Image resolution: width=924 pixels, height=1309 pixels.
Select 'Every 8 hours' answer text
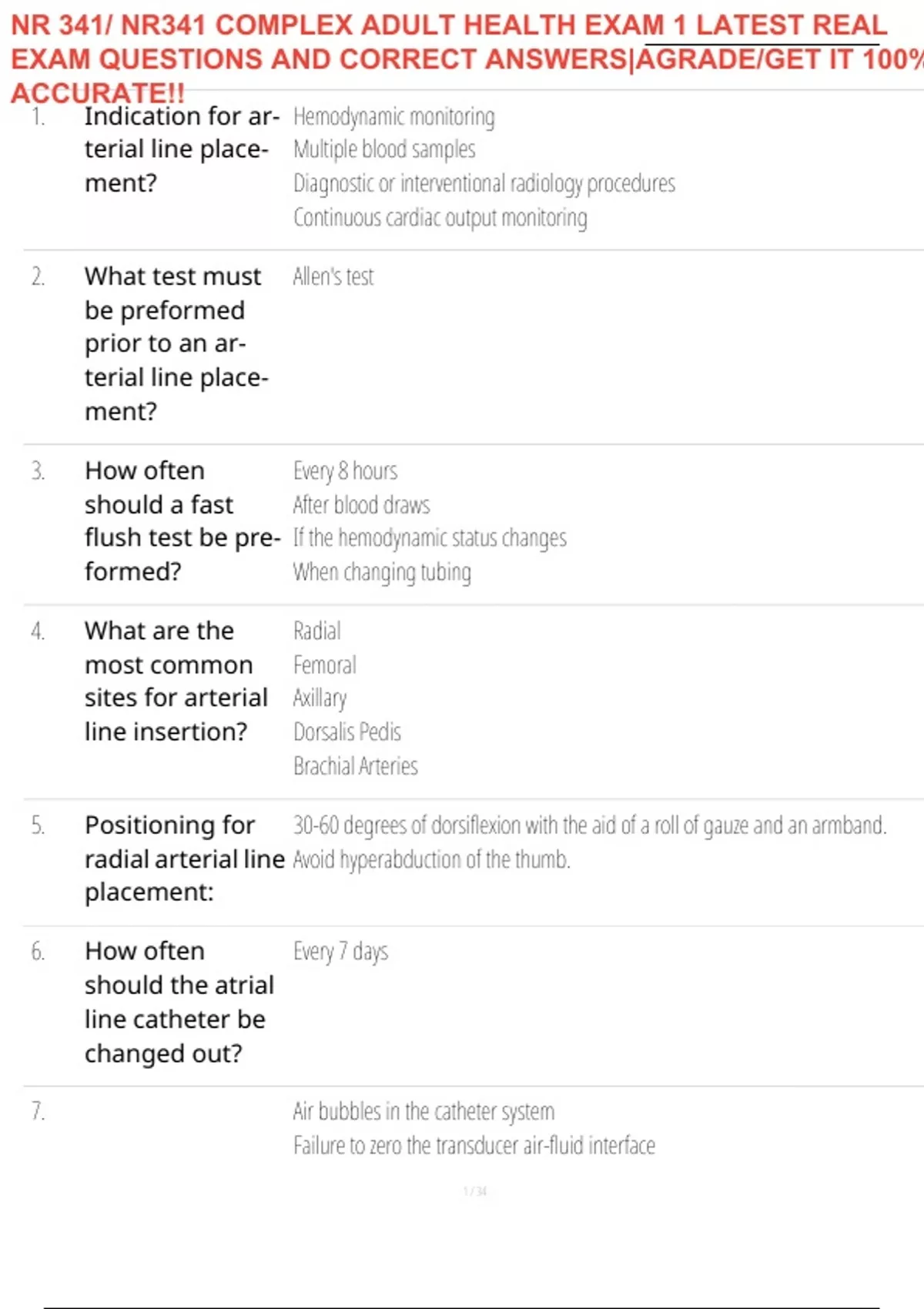pos(345,470)
